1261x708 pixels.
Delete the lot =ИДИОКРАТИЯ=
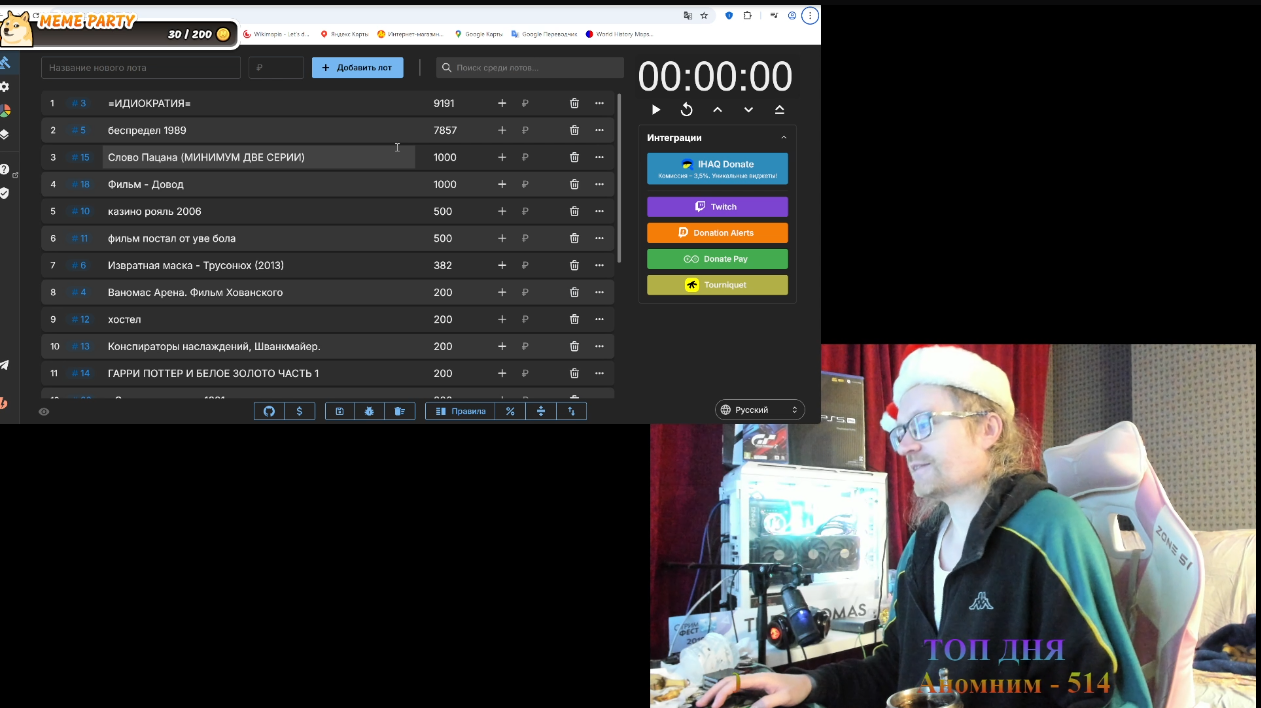574,103
